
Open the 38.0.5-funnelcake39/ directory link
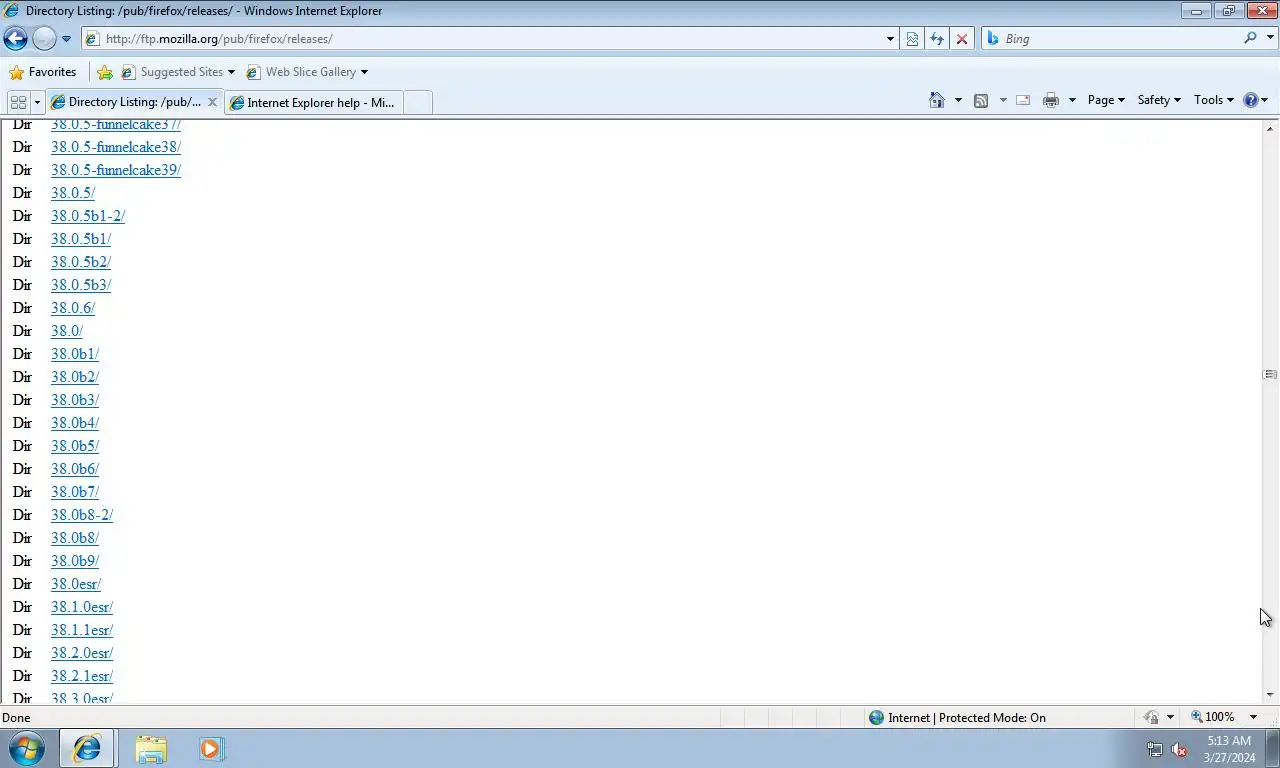[116, 170]
